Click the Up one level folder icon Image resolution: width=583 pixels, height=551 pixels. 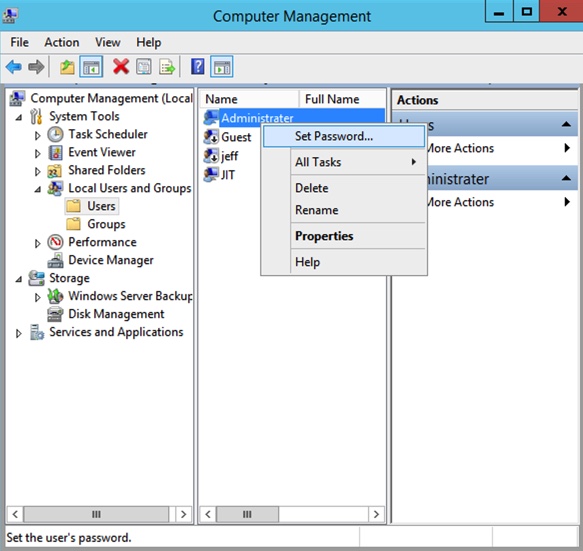tap(67, 67)
